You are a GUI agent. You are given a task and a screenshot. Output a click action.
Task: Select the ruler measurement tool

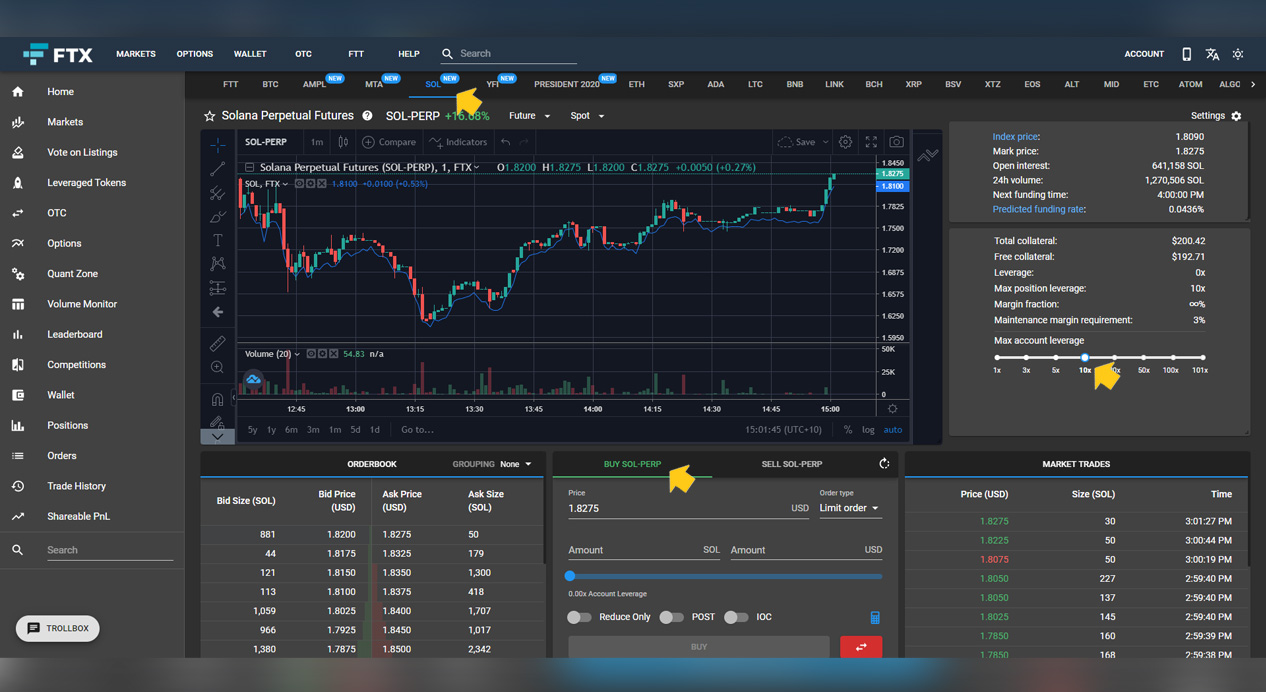pyautogui.click(x=218, y=343)
